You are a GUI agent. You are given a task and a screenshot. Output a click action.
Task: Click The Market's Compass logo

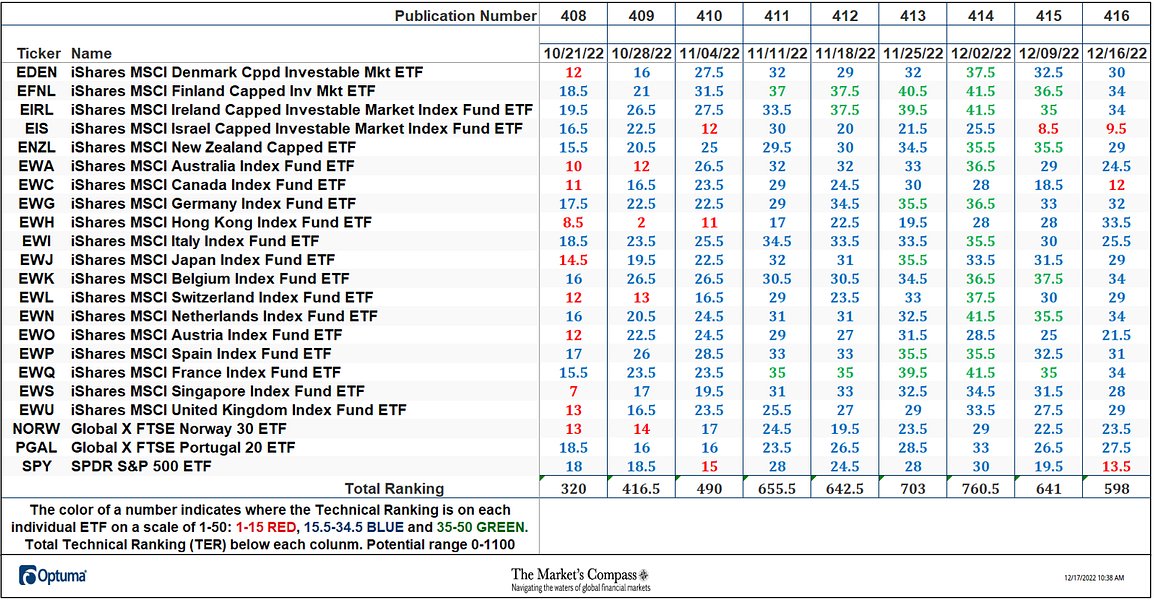point(581,579)
